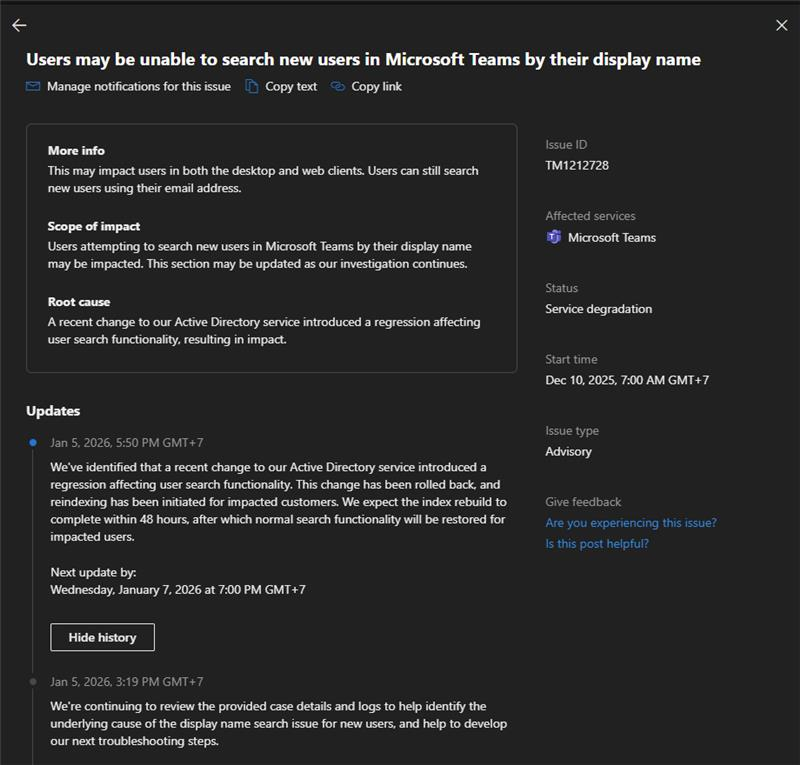Click 'Is this post helpful?' link
The width and height of the screenshot is (800, 765).
[597, 544]
